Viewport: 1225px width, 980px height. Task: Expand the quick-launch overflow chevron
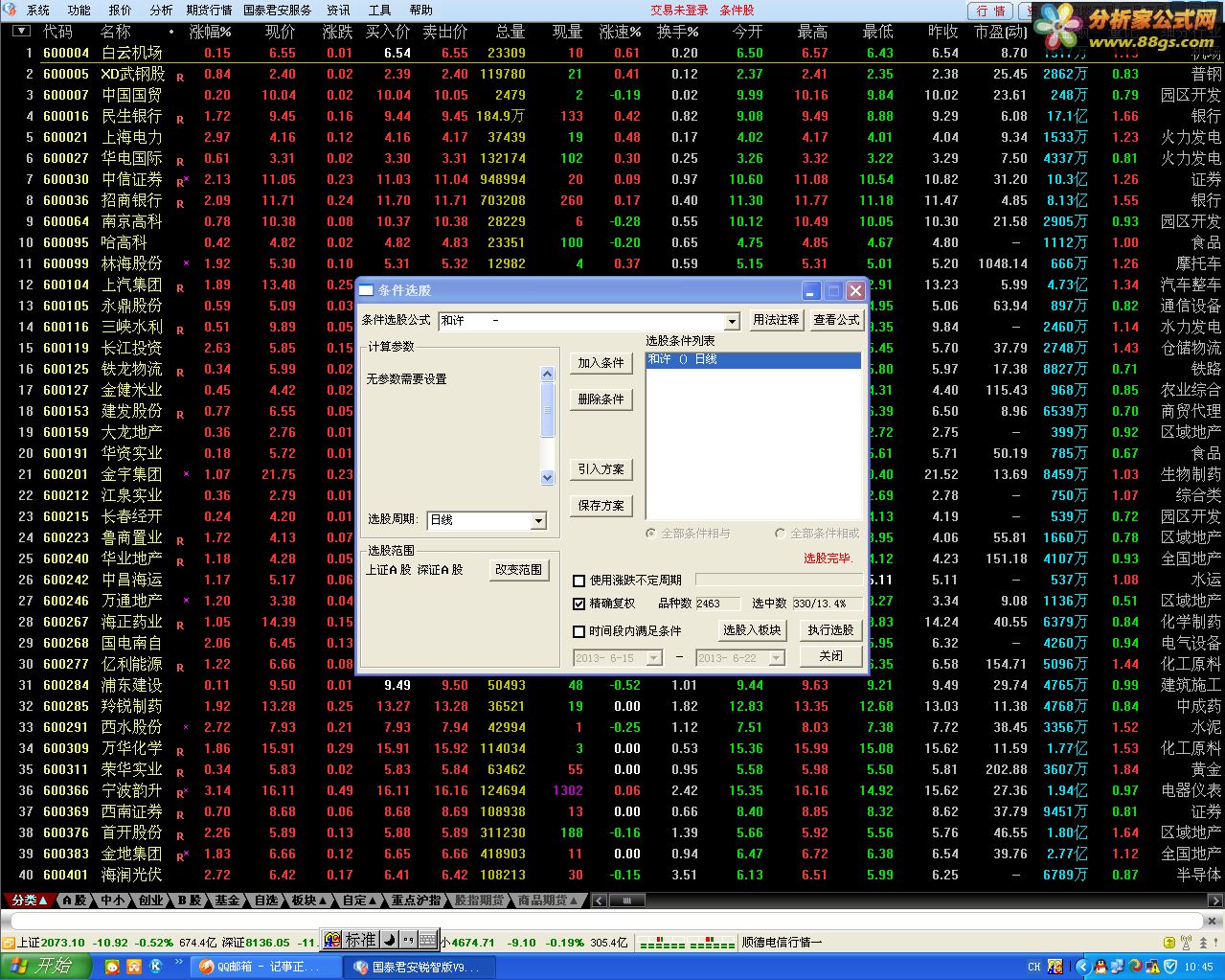[x=178, y=961]
